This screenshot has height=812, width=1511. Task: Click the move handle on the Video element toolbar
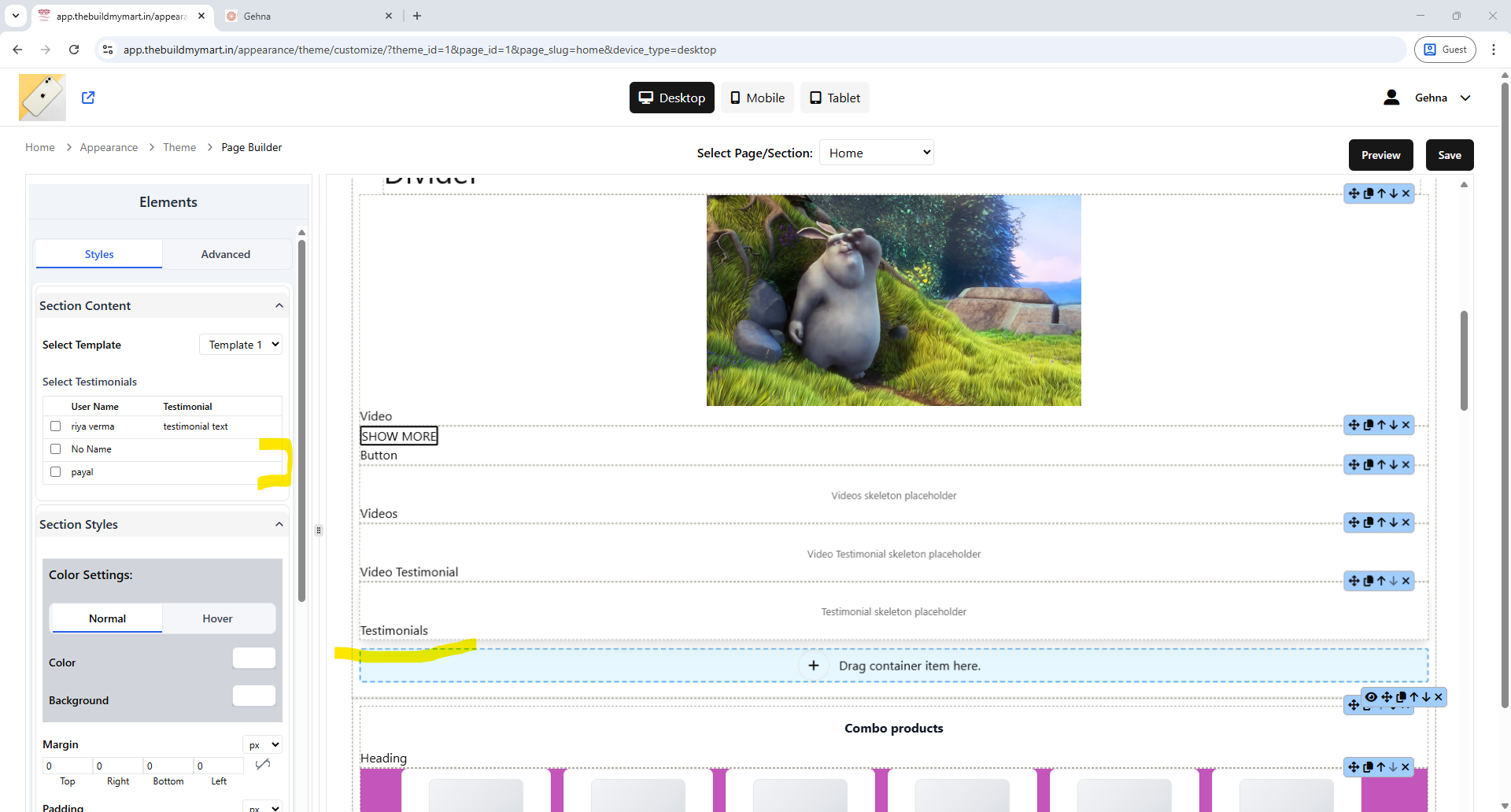coord(1354,194)
